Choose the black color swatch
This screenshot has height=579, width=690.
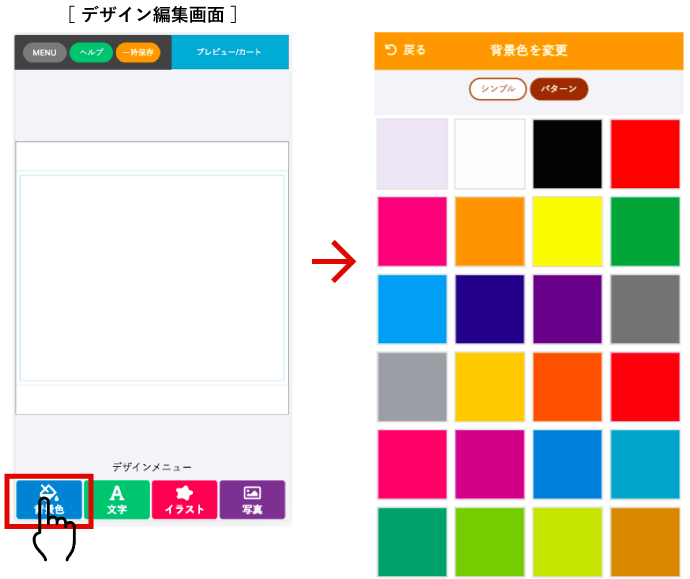pyautogui.click(x=567, y=154)
